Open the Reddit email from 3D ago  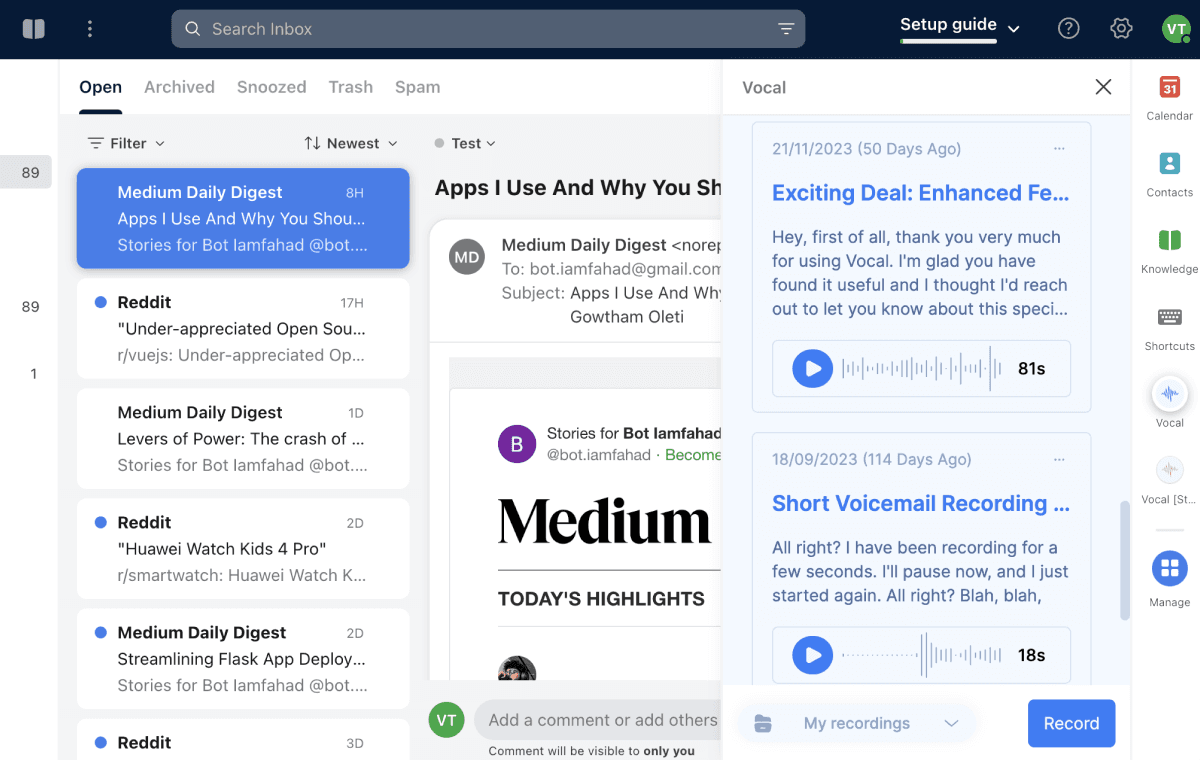coord(243,739)
